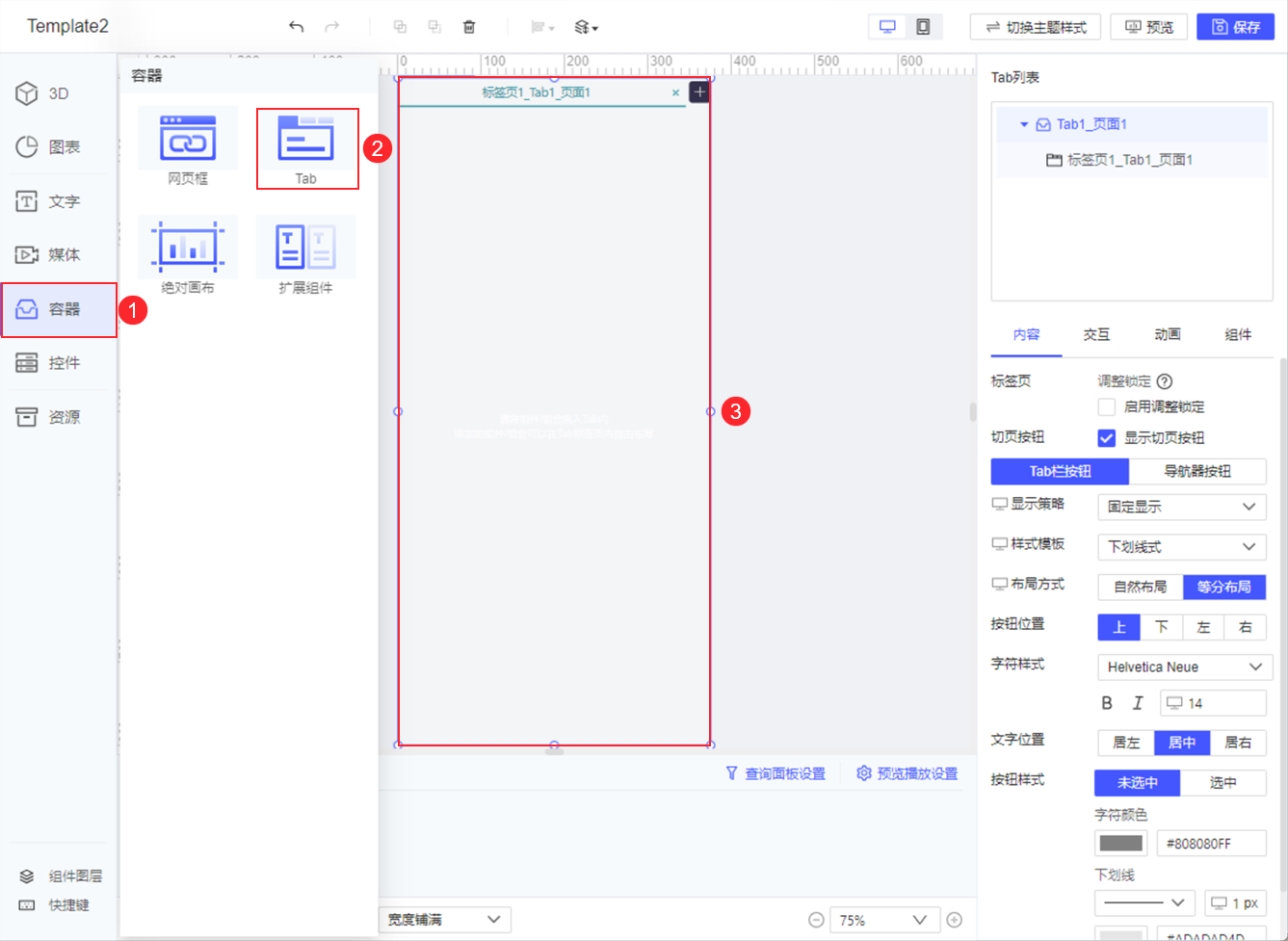Delete the component using the trash icon
The width and height of the screenshot is (1288, 941).
[x=469, y=26]
